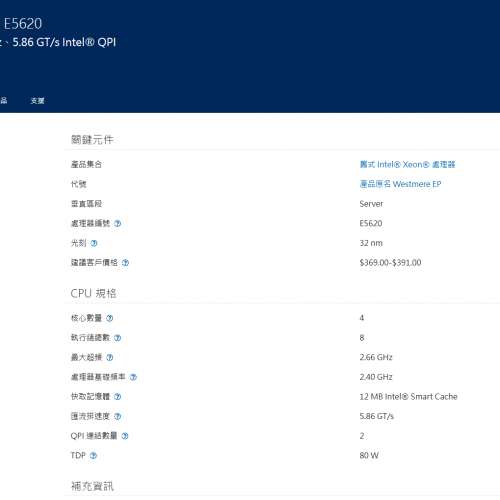Click the 80 W TDP value
500x500 pixels.
tap(369, 456)
